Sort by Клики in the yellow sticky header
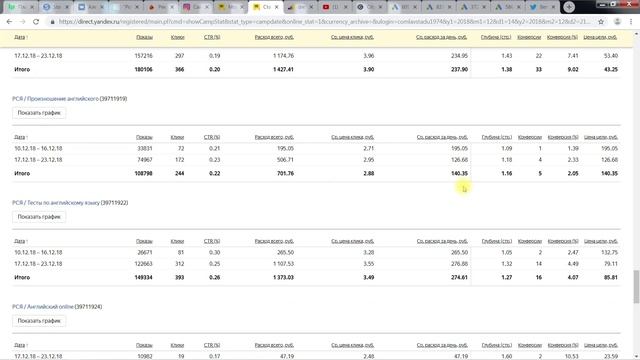The height and width of the screenshot is (360, 640). [177, 37]
